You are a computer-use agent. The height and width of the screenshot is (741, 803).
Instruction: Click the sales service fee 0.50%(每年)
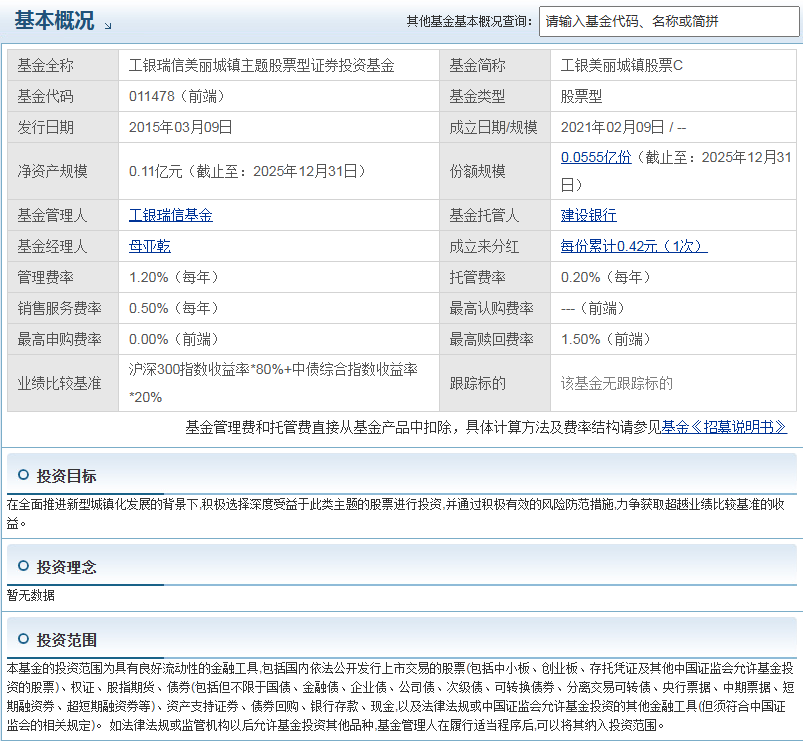pos(174,308)
